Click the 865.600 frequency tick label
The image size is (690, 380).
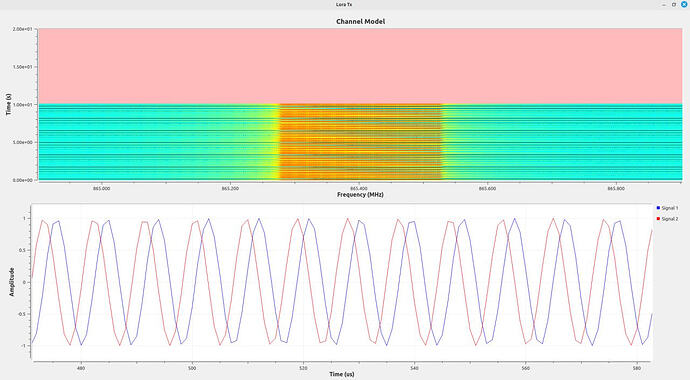487,189
